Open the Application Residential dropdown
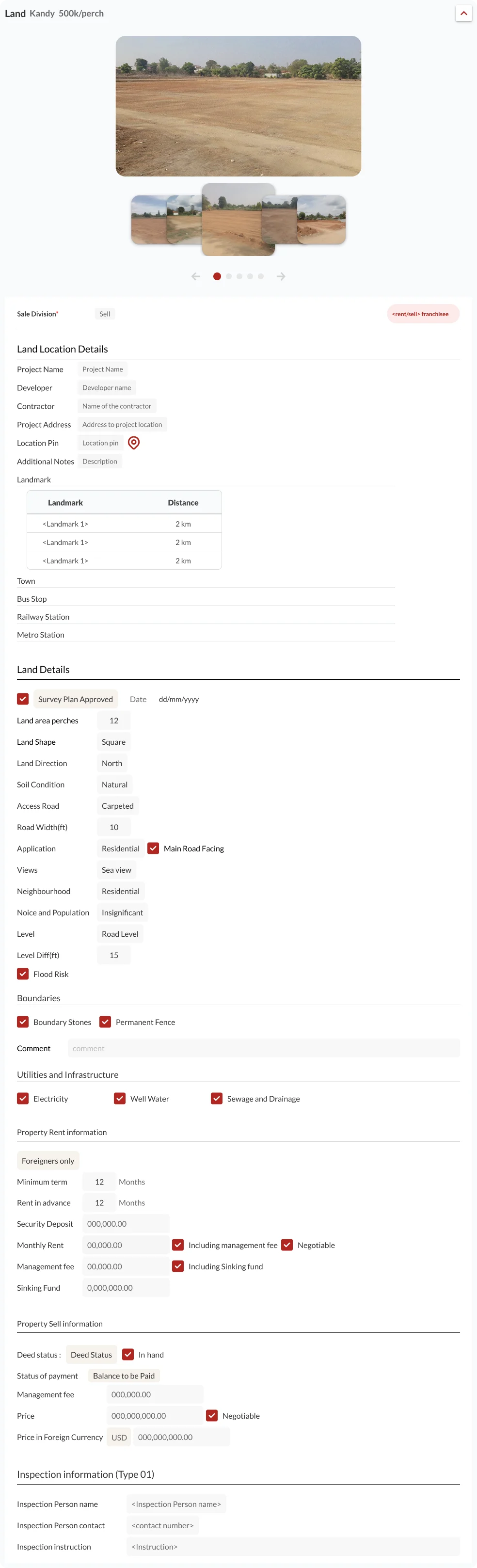Viewport: 477px width, 1568px height. (121, 848)
